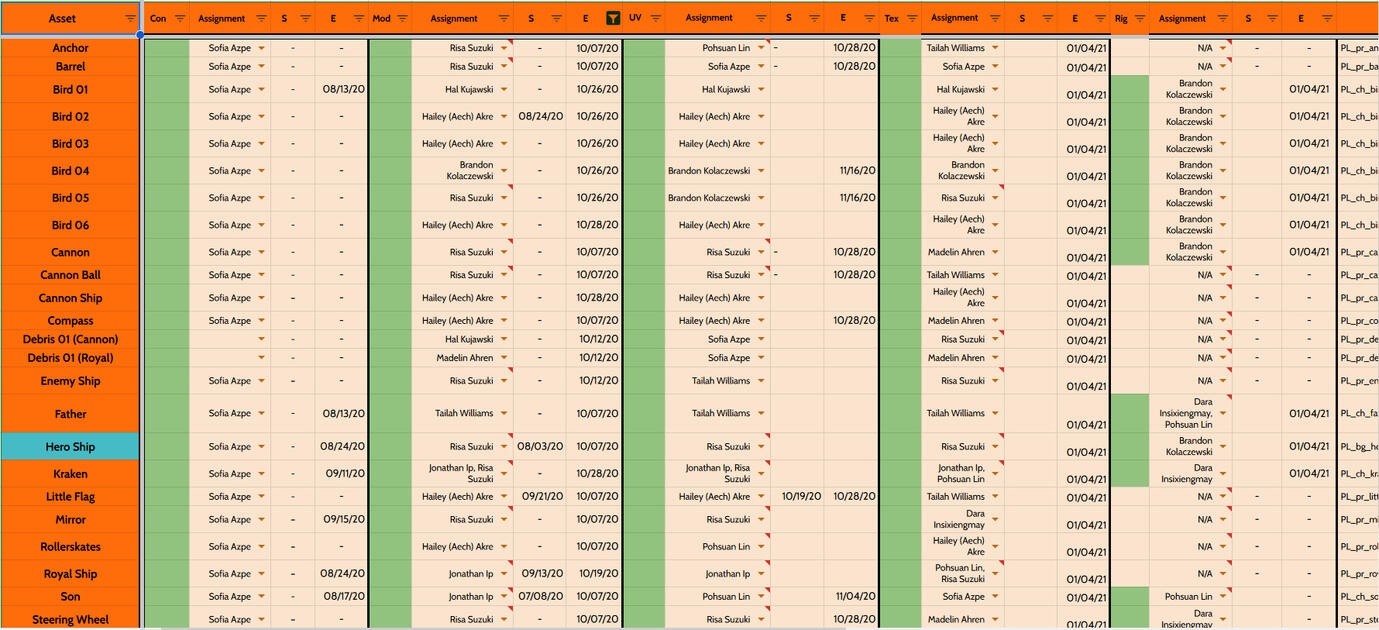Open the Asset column filter icon
Image resolution: width=1379 pixels, height=630 pixels.
130,19
